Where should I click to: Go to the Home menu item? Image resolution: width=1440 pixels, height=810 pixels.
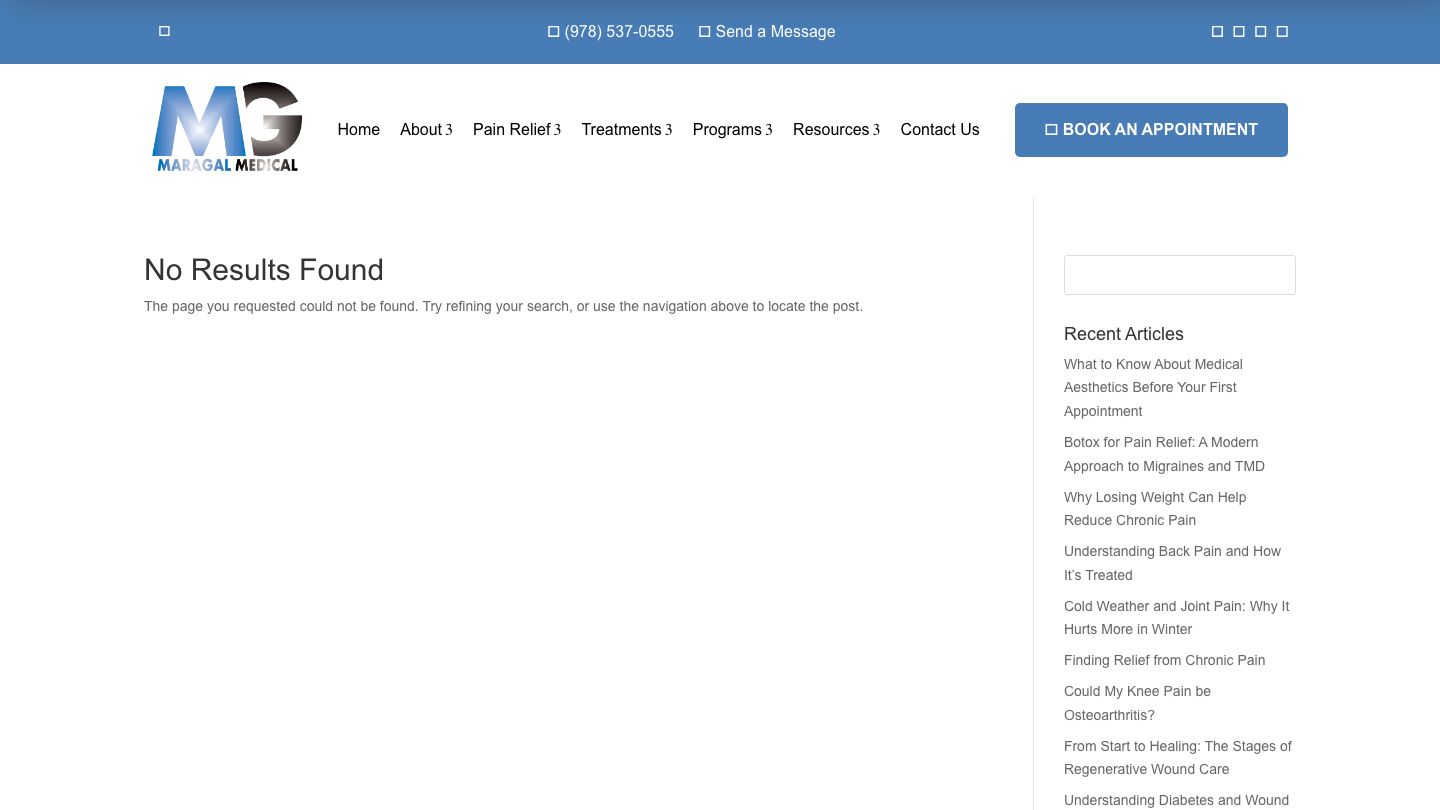click(x=358, y=130)
